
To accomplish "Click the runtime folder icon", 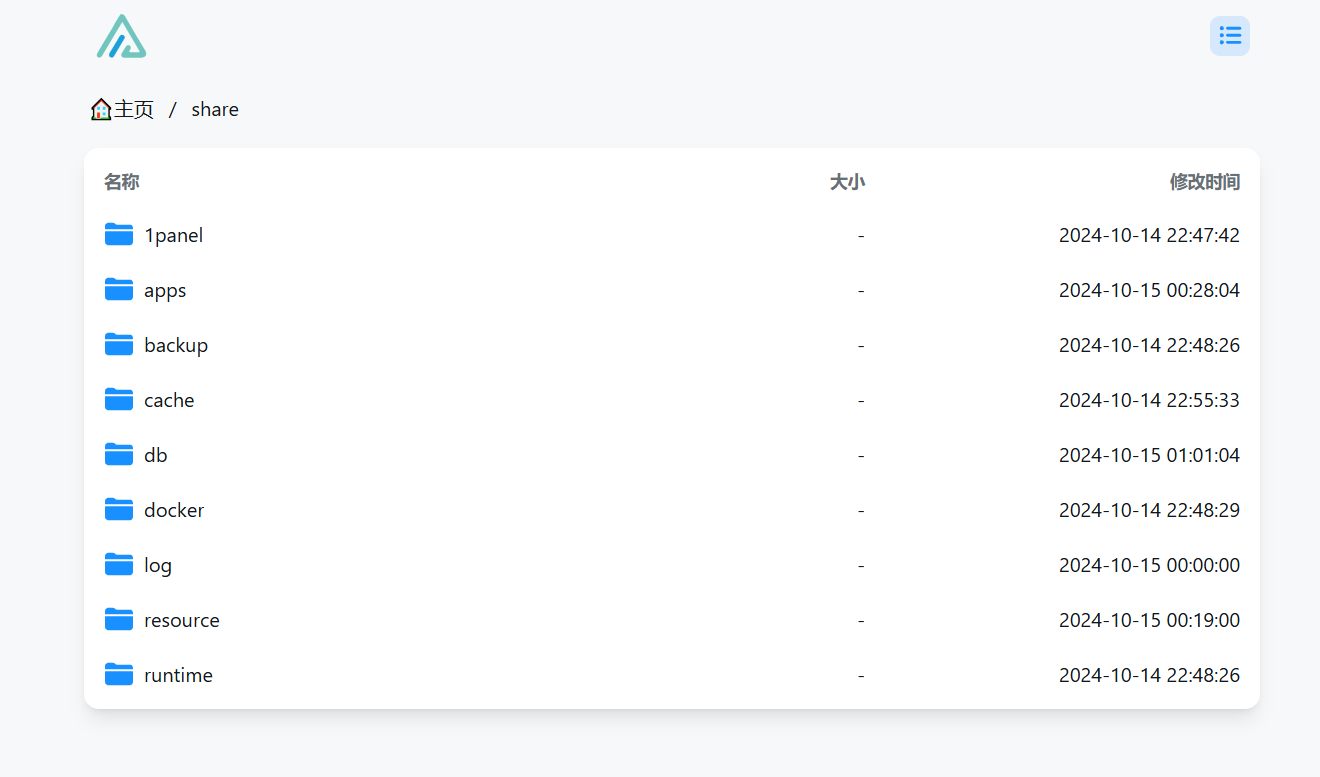I will (119, 675).
